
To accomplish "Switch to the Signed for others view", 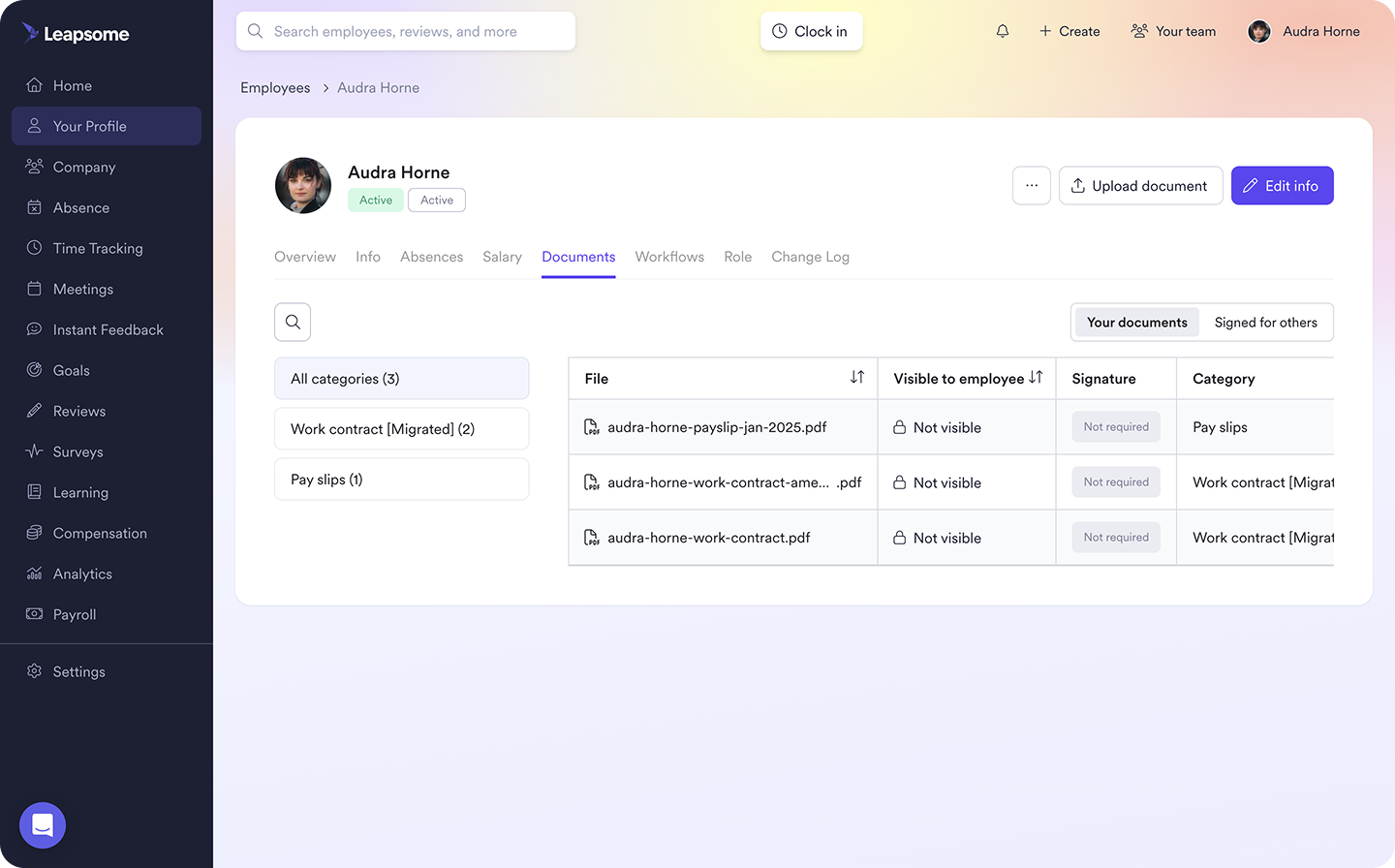I will click(x=1266, y=322).
